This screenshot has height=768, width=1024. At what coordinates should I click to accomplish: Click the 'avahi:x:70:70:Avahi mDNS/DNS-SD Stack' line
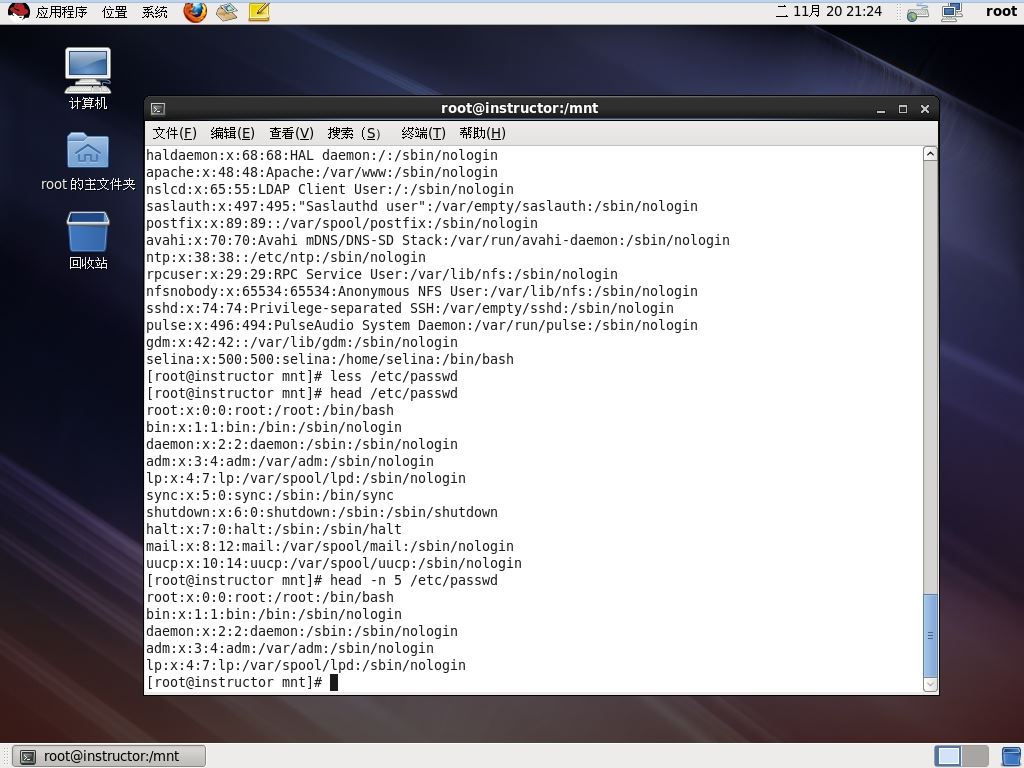(x=438, y=240)
